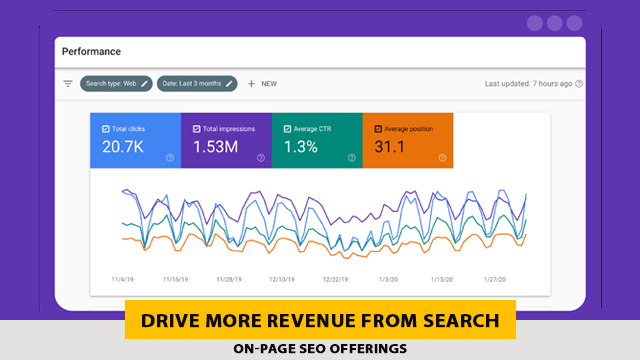Open the filter list icon
This screenshot has width=640, height=360.
coord(68,84)
